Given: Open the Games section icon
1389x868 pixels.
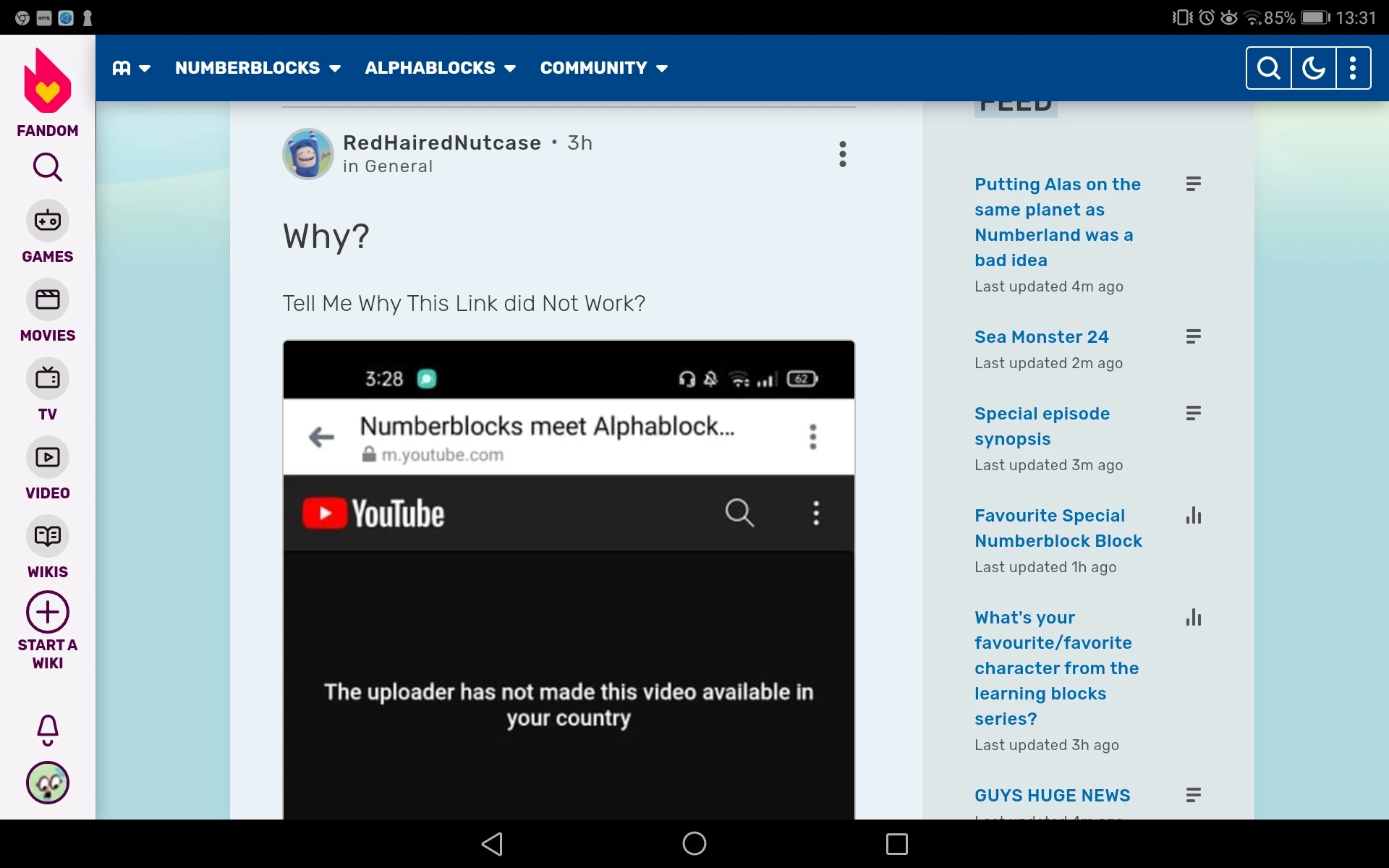Looking at the screenshot, I should tap(48, 221).
